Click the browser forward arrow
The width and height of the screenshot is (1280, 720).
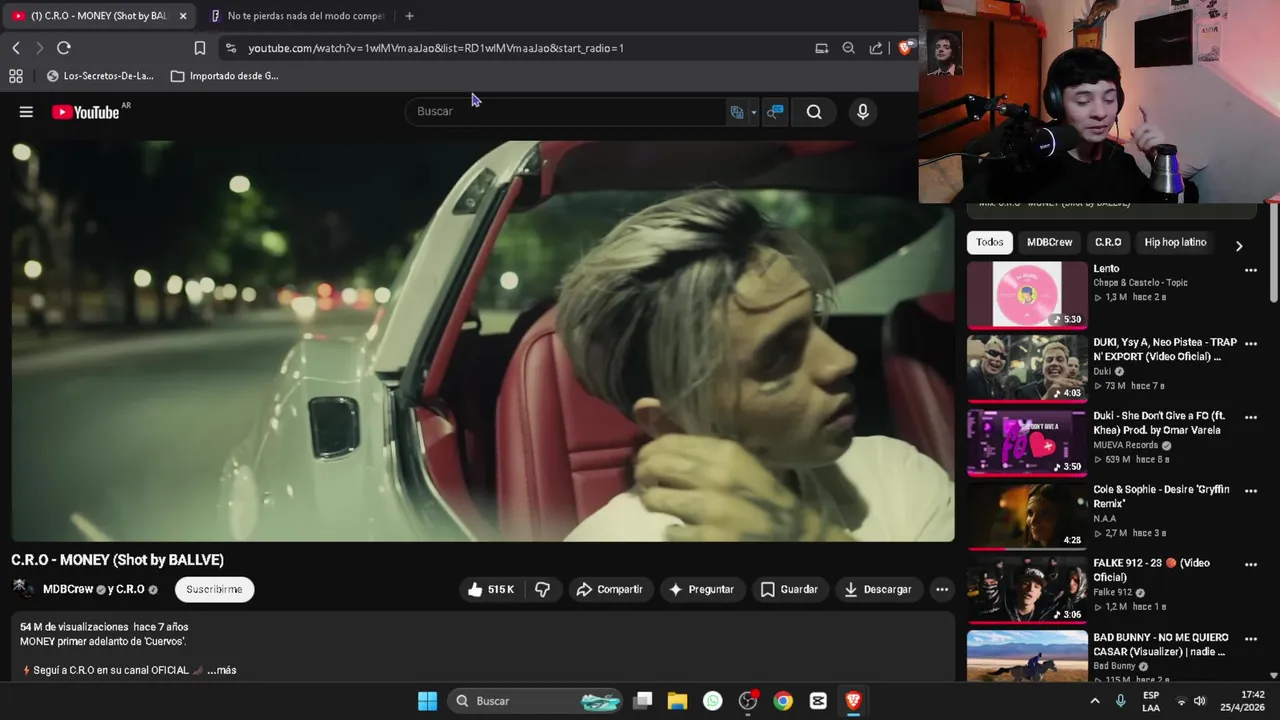click(39, 48)
